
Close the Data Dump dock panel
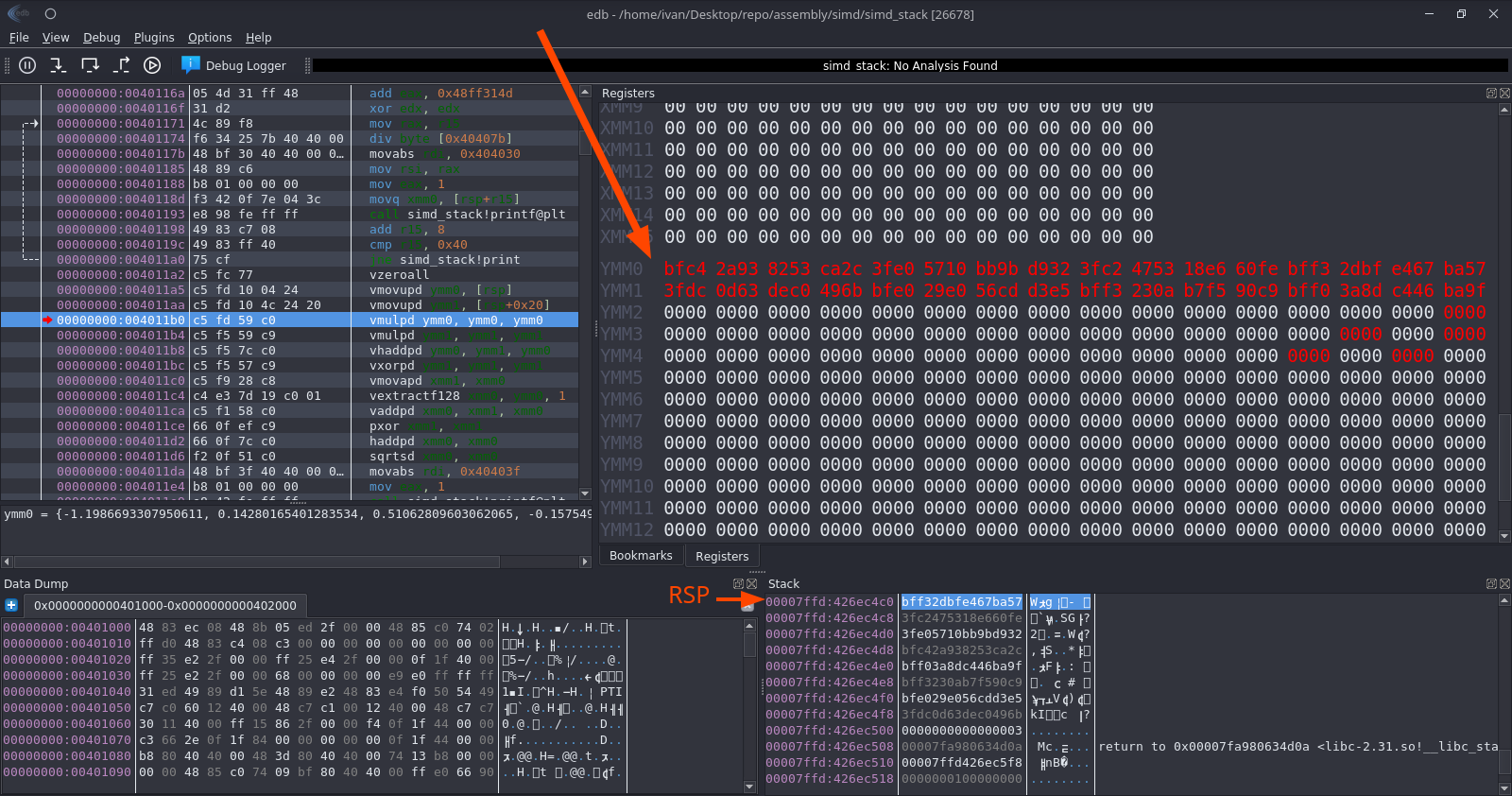click(752, 584)
